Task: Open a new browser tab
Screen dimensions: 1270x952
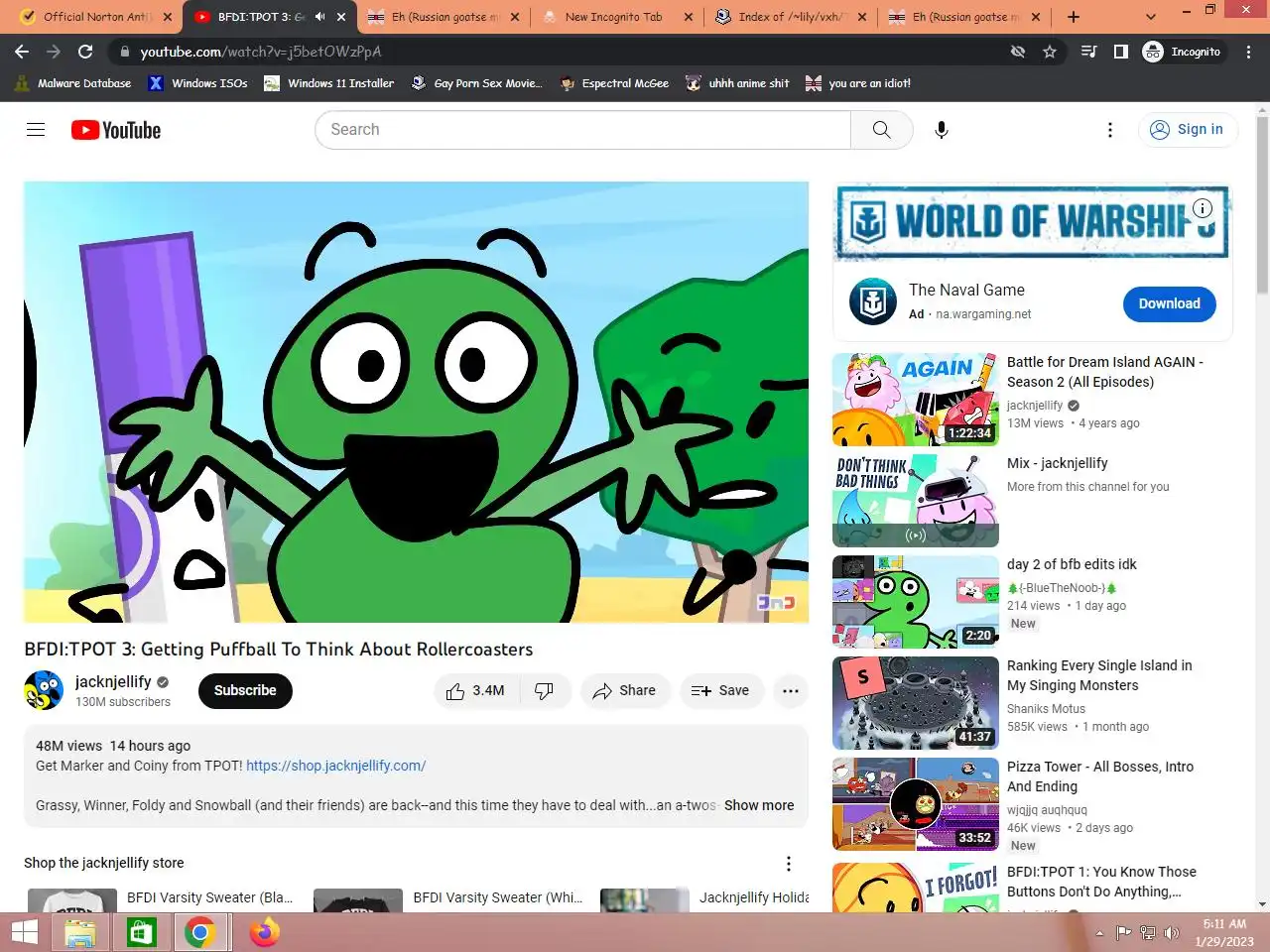Action: click(1074, 17)
